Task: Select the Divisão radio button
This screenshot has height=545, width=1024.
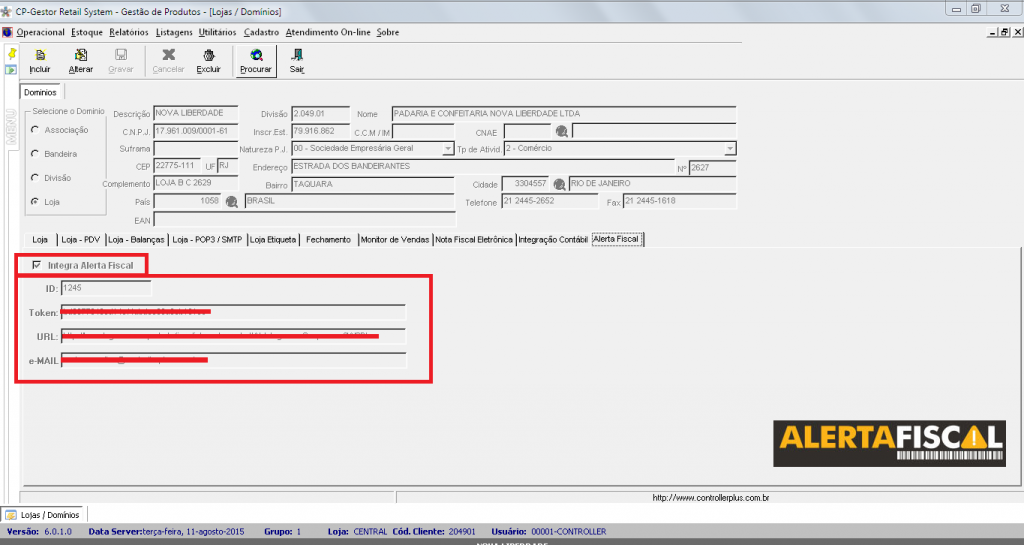Action: coord(35,178)
